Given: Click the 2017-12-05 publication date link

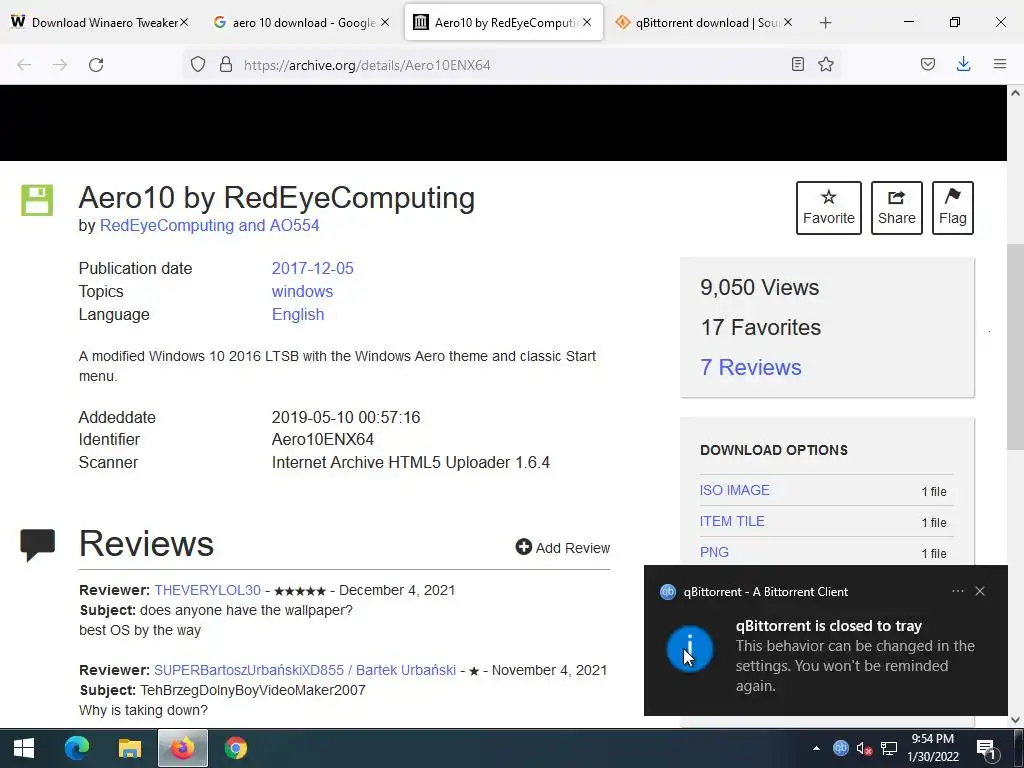Looking at the screenshot, I should click(x=312, y=268).
